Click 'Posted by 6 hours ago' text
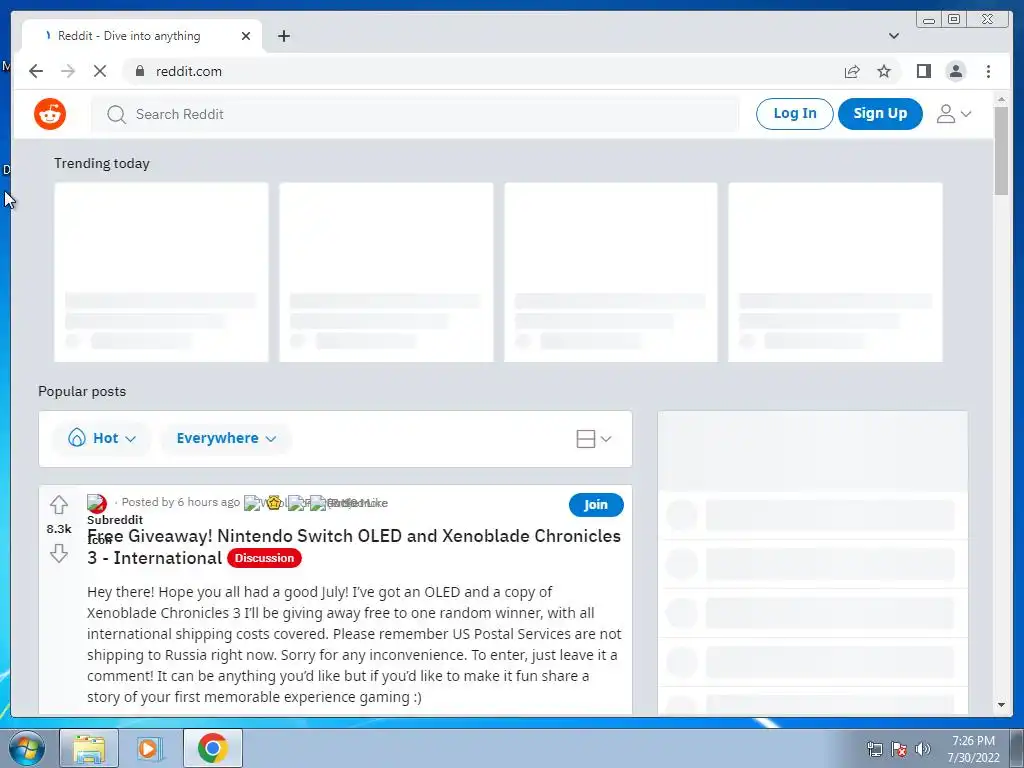 [181, 502]
